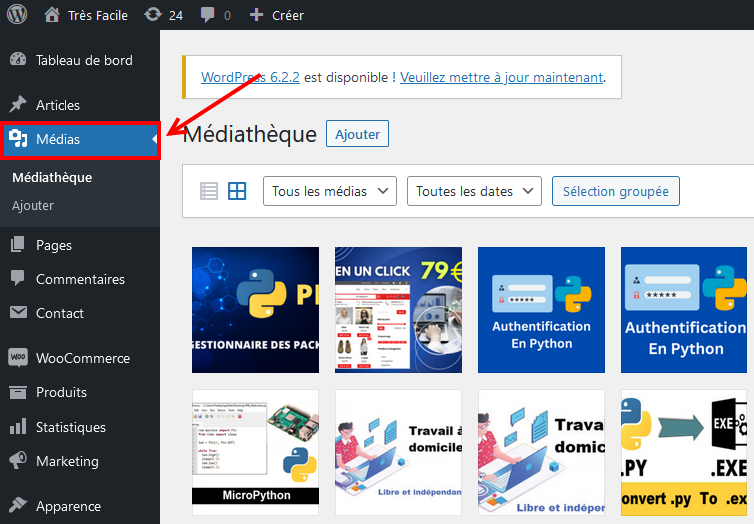754x524 pixels.
Task: Open the Statistiques menu item
Action: (x=71, y=427)
